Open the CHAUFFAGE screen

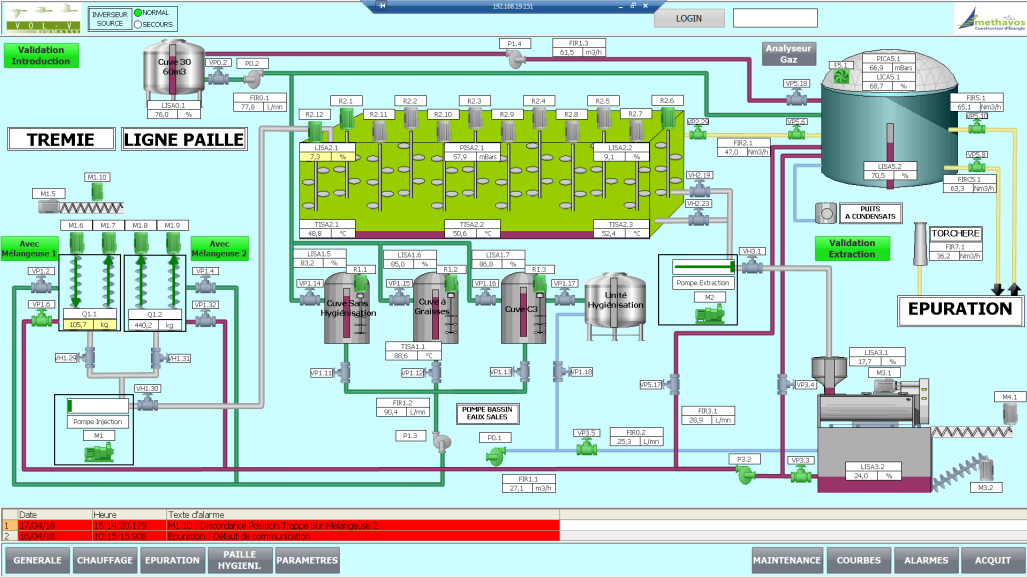coord(105,561)
